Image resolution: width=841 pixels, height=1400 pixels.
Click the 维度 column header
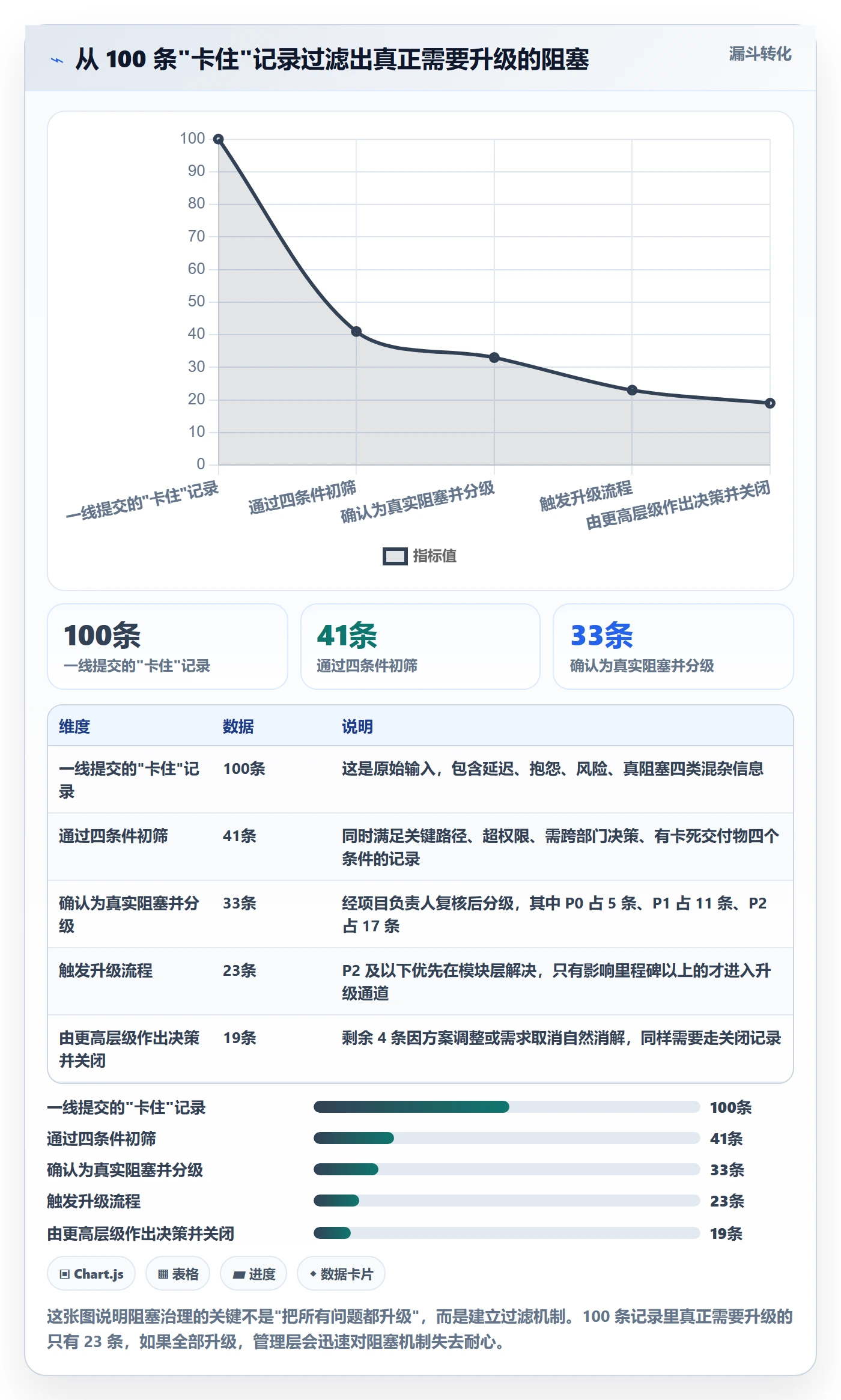[x=74, y=726]
